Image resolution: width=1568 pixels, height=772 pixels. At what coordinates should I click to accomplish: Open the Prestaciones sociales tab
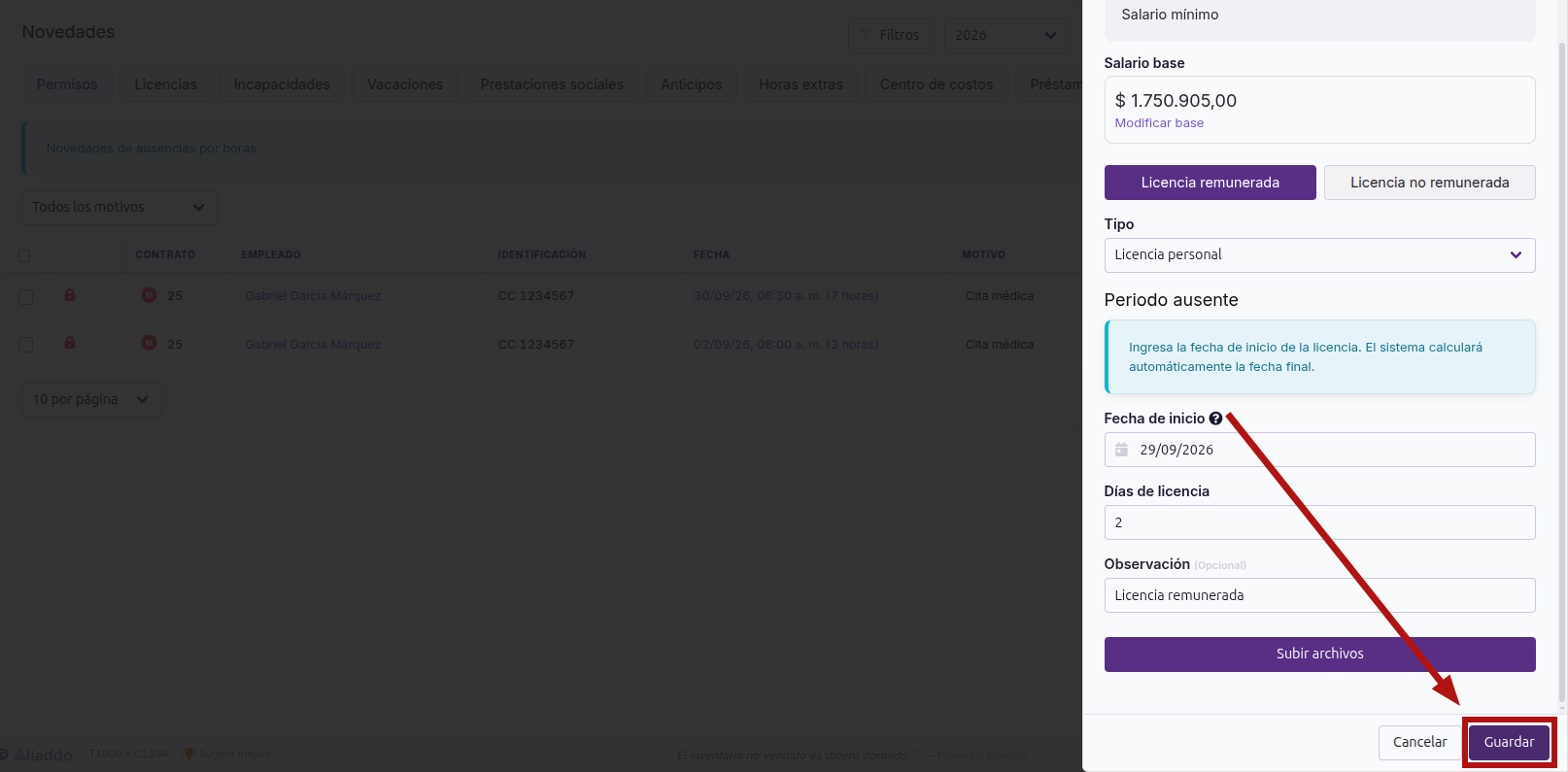tap(552, 84)
